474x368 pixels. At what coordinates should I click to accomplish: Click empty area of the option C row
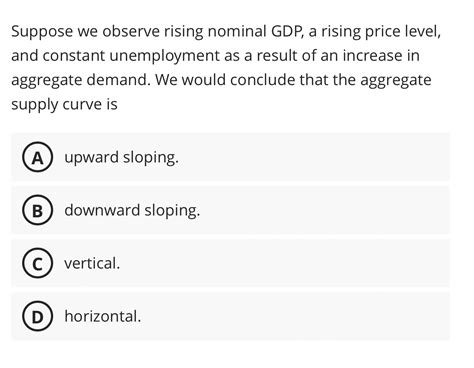click(283, 263)
